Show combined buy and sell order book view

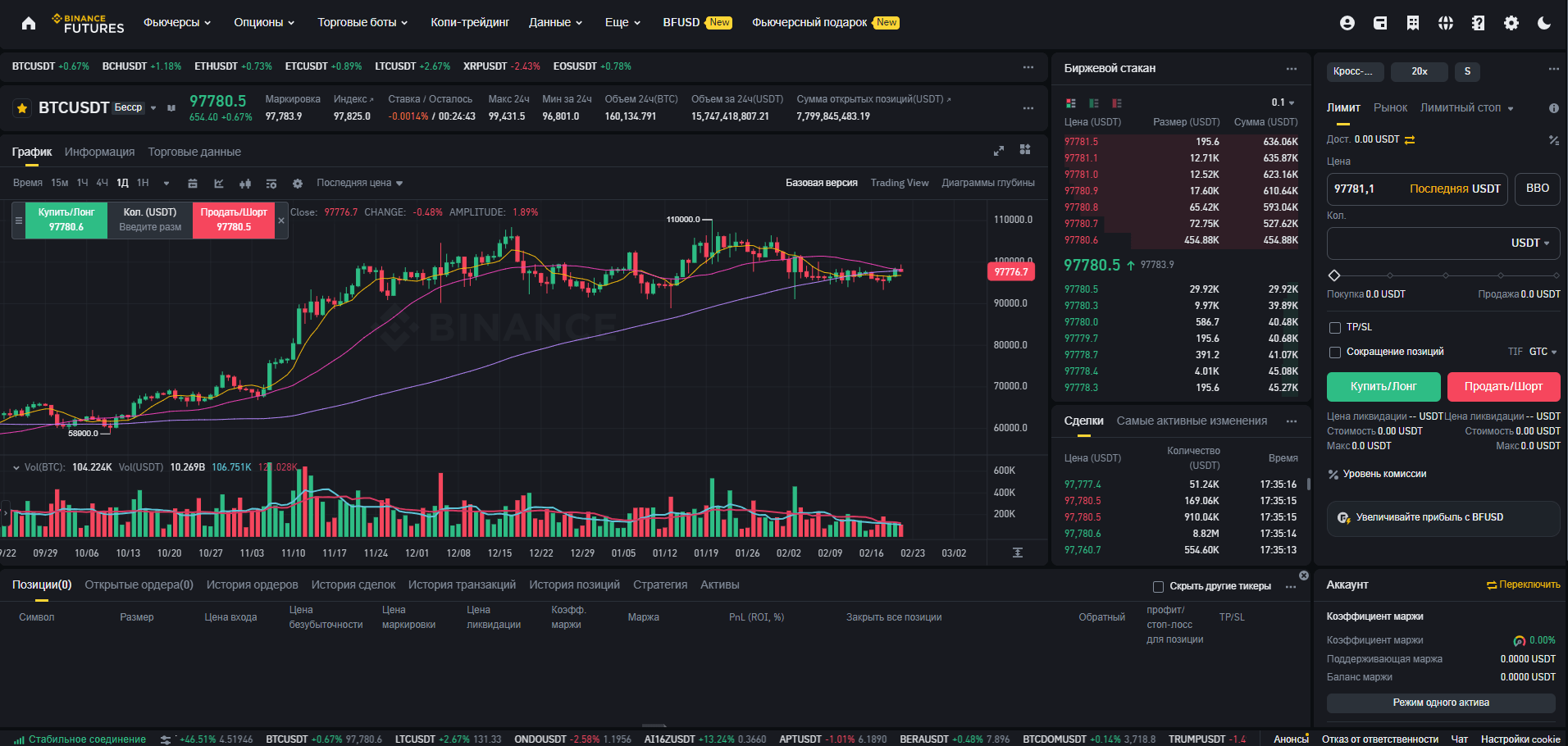click(x=1071, y=103)
